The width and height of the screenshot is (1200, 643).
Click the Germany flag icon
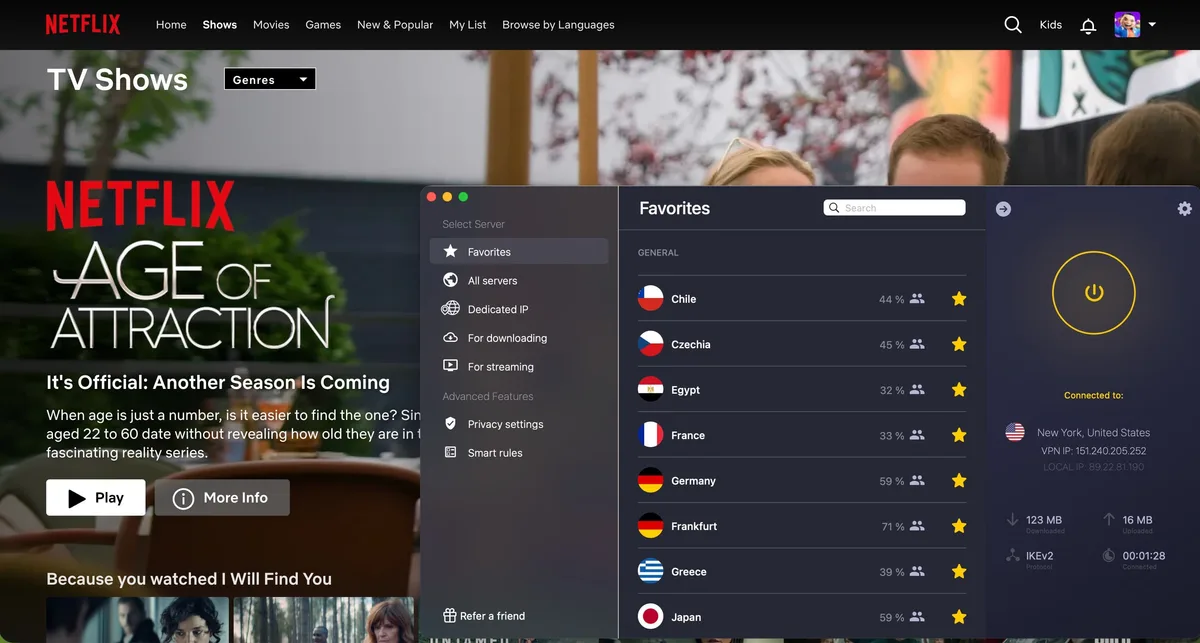coord(651,480)
